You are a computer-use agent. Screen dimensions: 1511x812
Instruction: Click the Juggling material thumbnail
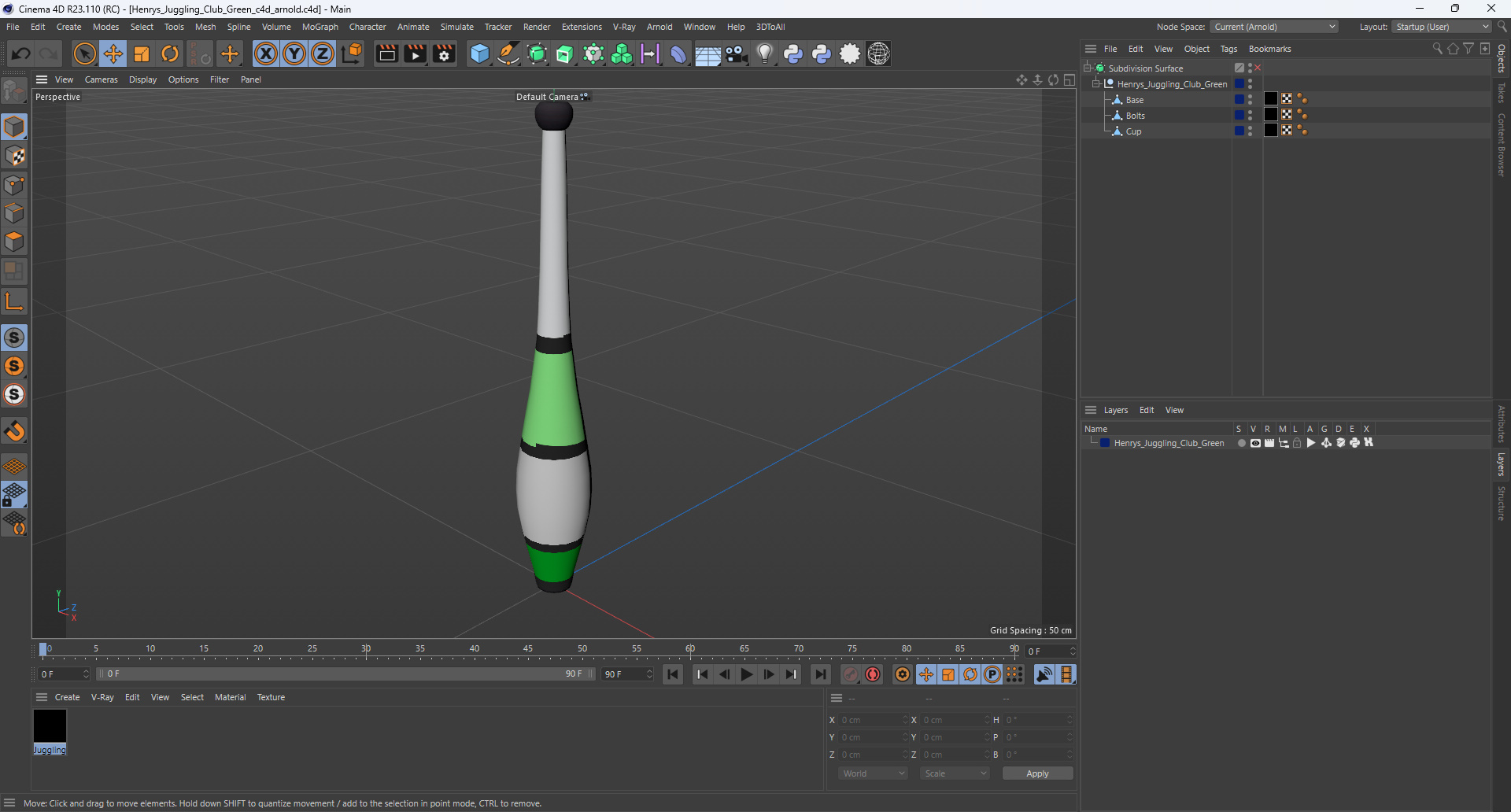click(50, 726)
